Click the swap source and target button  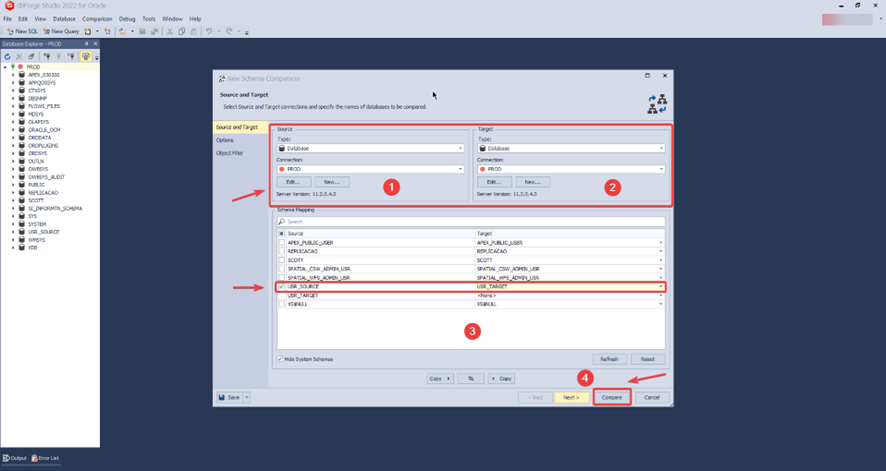pyautogui.click(x=470, y=379)
